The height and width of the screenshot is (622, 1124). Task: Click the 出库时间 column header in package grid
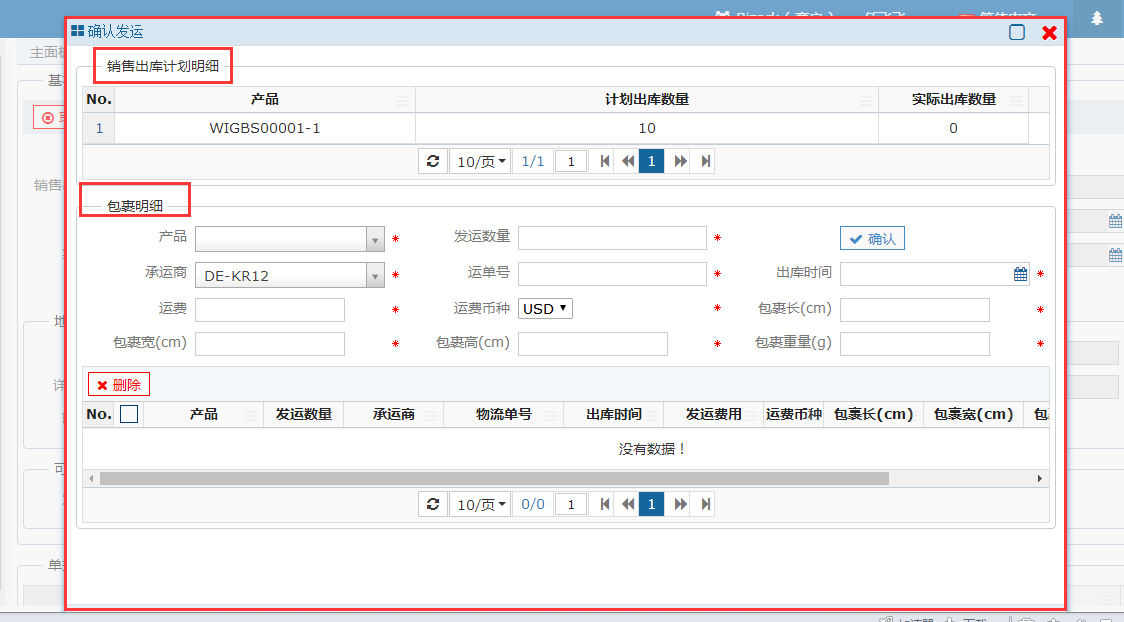614,414
